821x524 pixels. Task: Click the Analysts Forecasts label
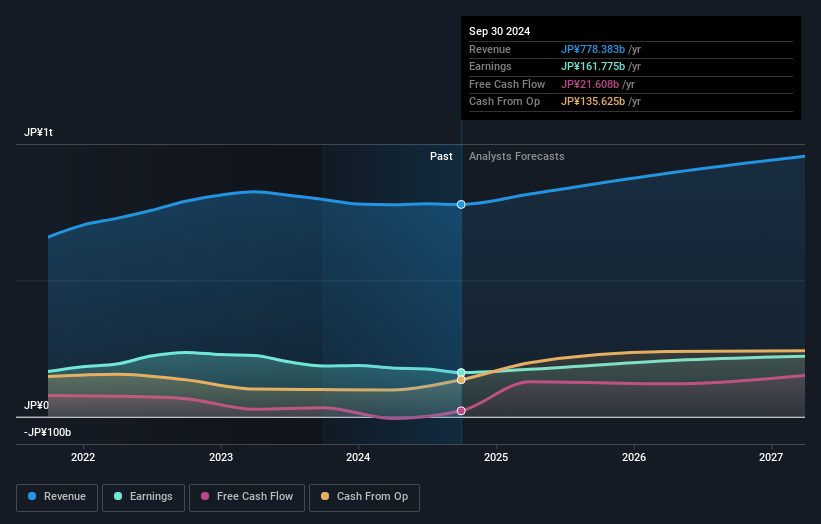click(516, 157)
